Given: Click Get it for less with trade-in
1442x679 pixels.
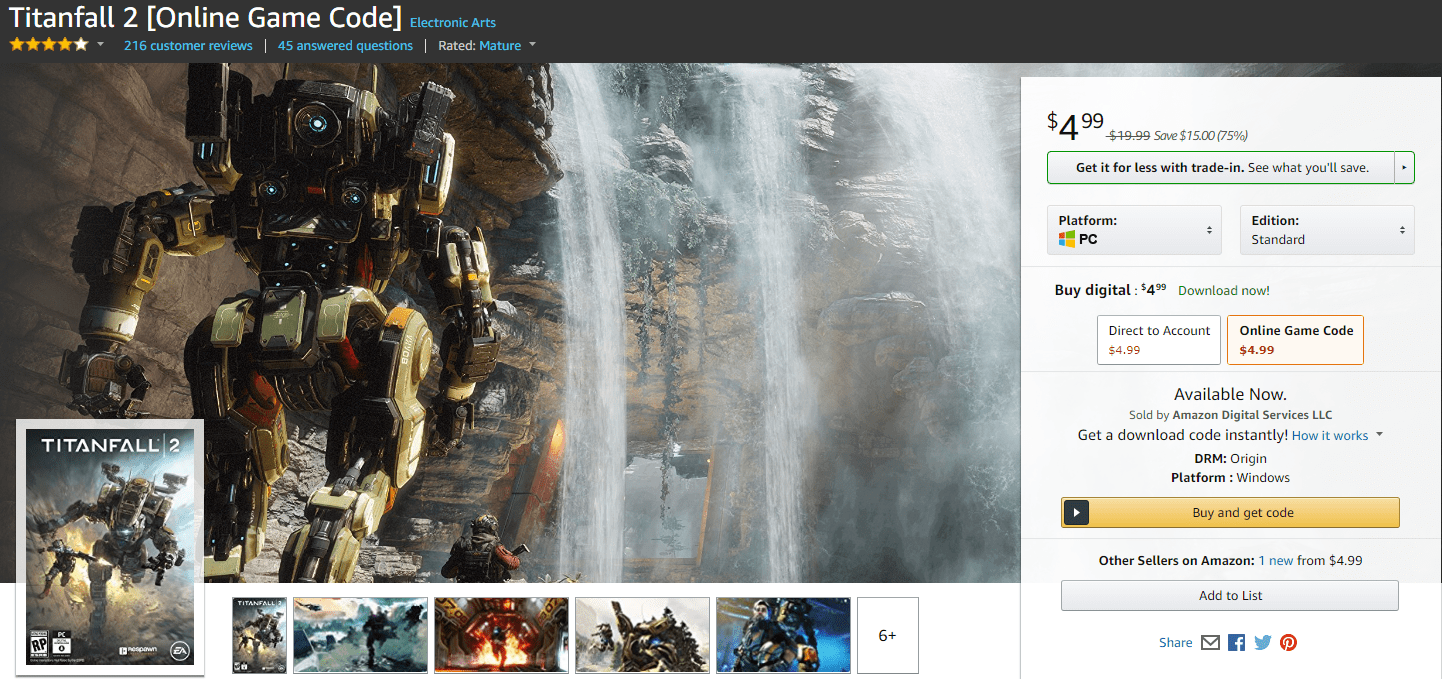Looking at the screenshot, I should coord(1221,168).
